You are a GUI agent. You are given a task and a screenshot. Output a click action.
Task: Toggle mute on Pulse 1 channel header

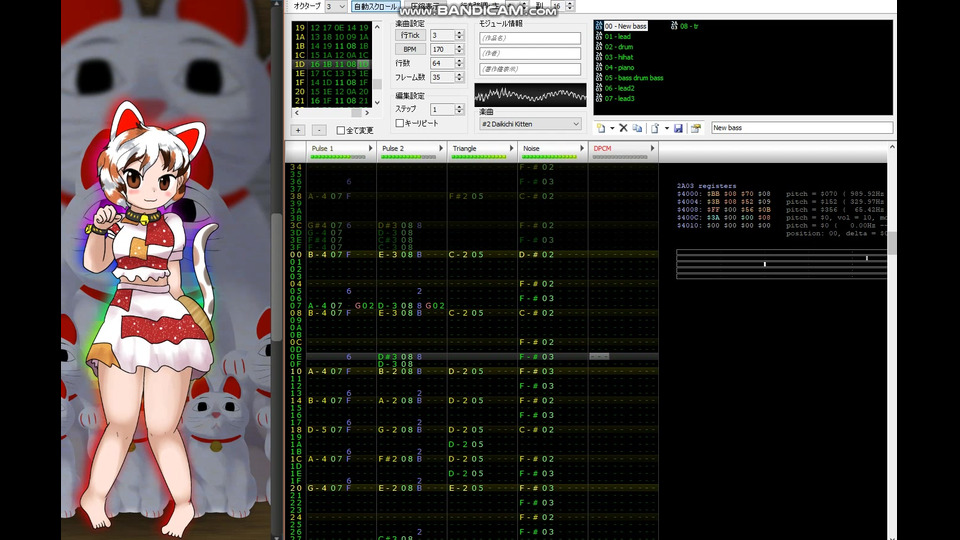pyautogui.click(x=323, y=148)
